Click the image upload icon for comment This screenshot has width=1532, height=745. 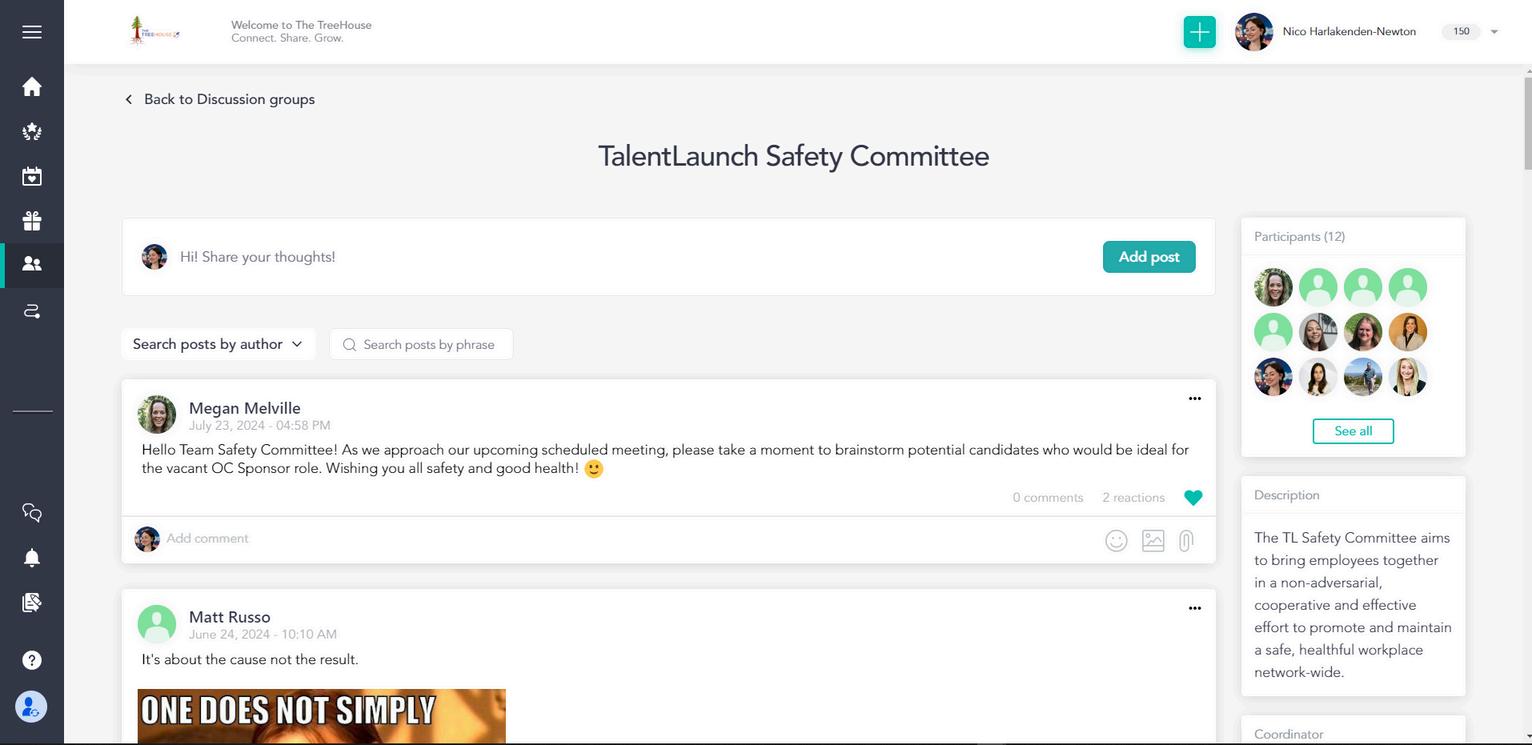(1153, 541)
